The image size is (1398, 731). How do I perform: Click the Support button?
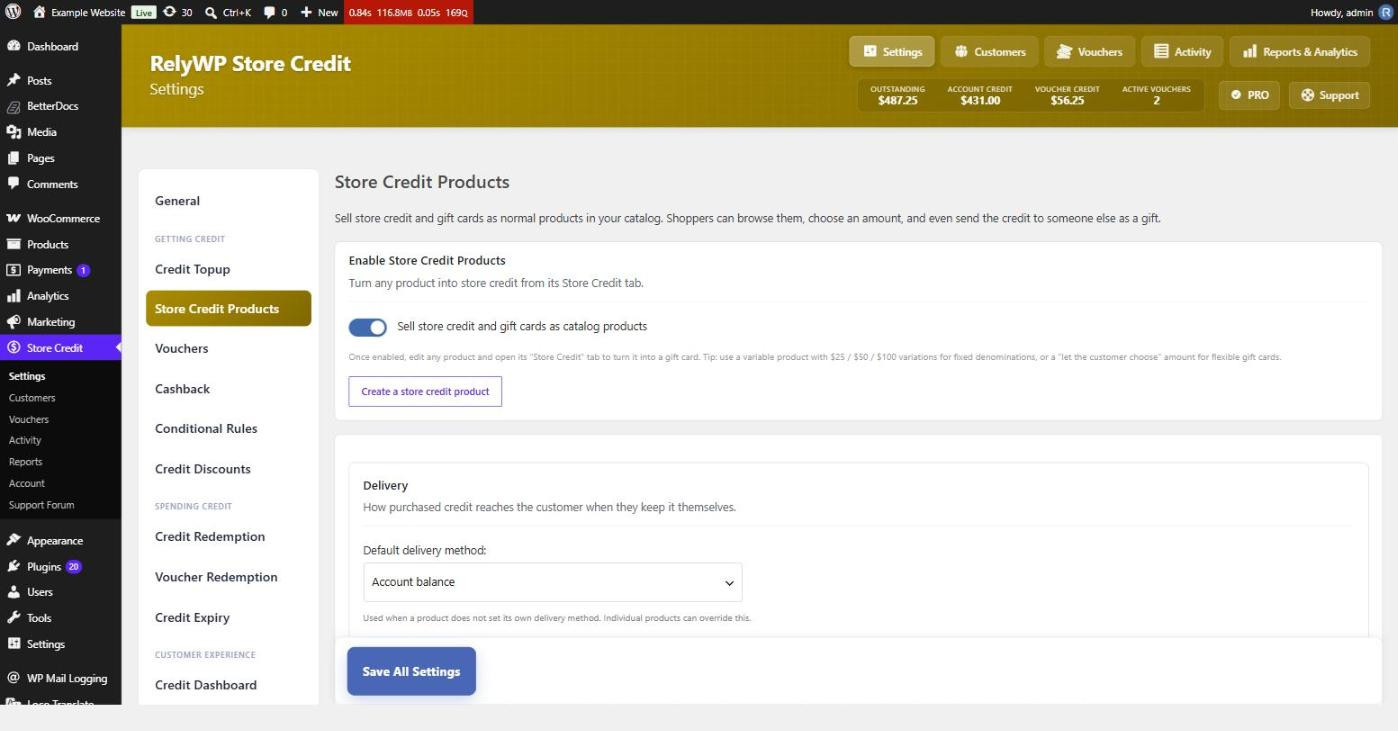[1330, 95]
